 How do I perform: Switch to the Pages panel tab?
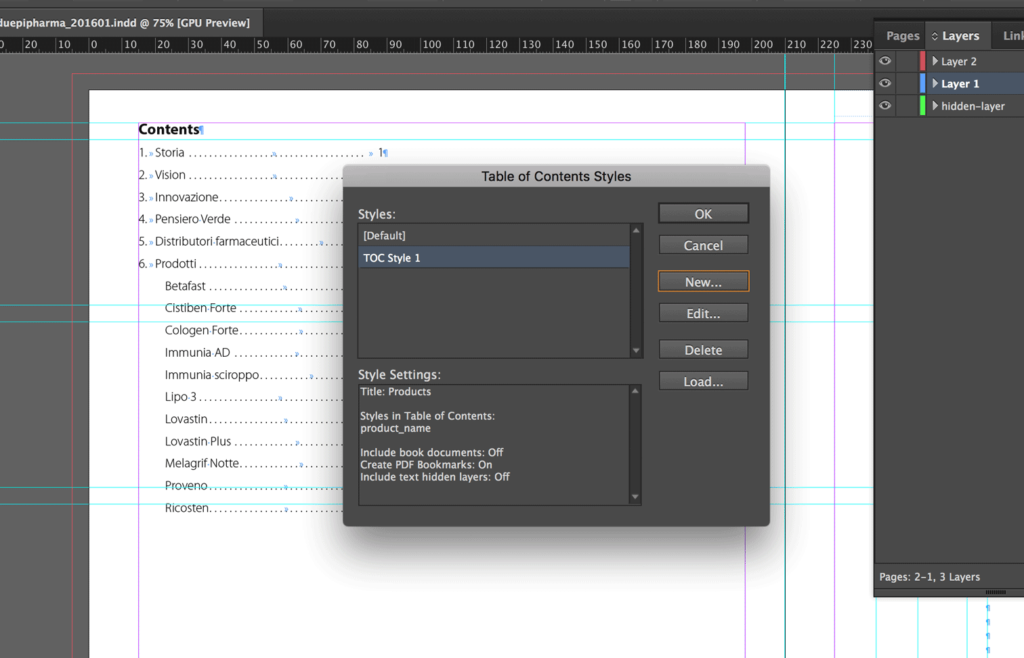tap(902, 36)
